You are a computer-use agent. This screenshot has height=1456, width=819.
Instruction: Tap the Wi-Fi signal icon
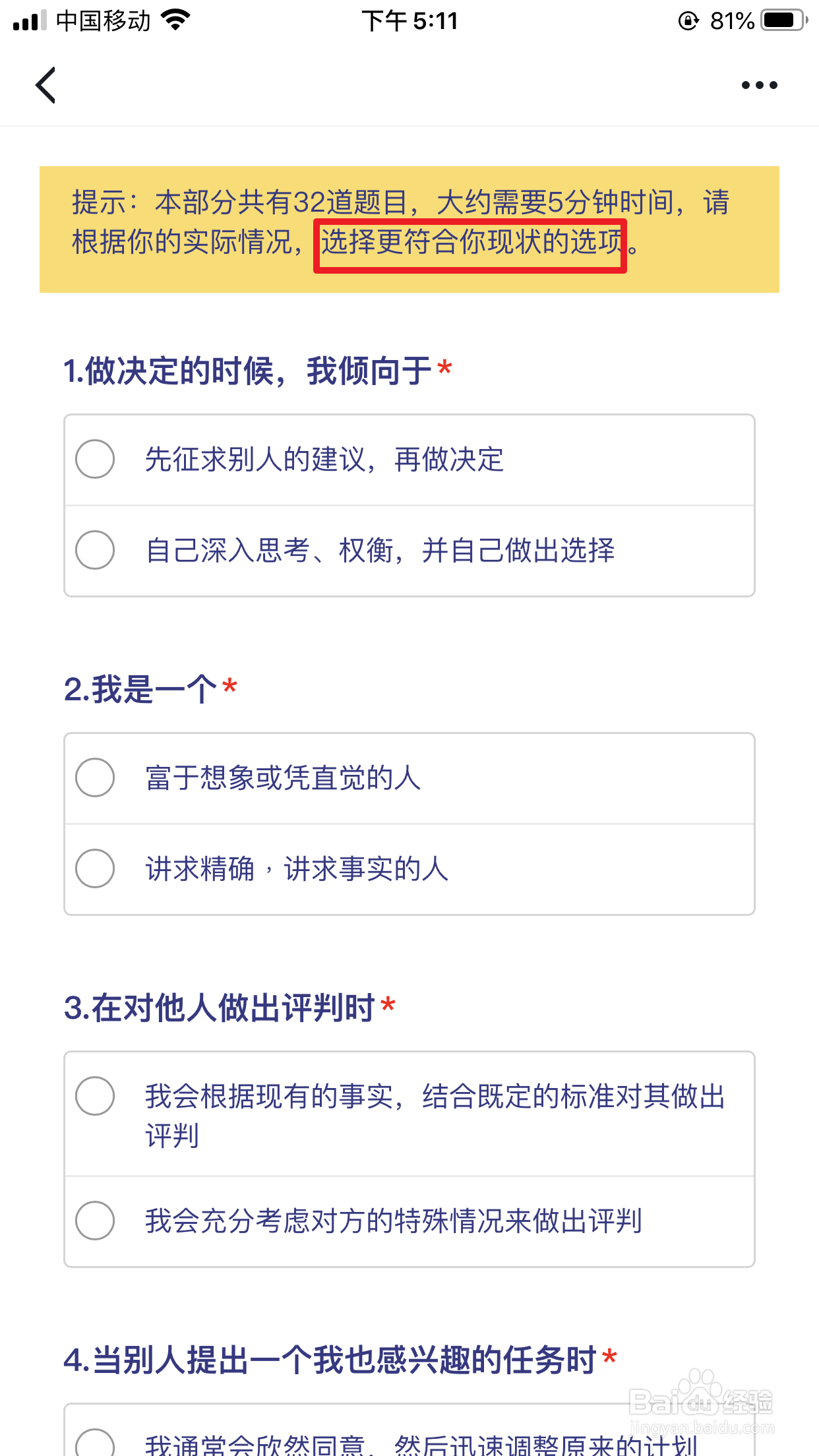coord(175,20)
